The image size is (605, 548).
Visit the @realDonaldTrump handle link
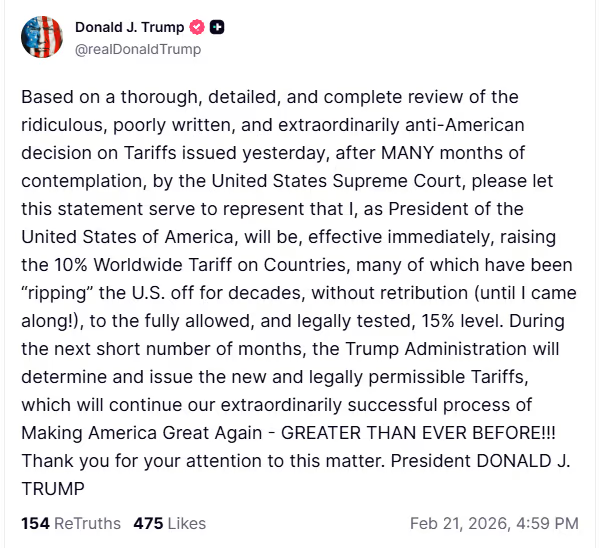tap(138, 49)
